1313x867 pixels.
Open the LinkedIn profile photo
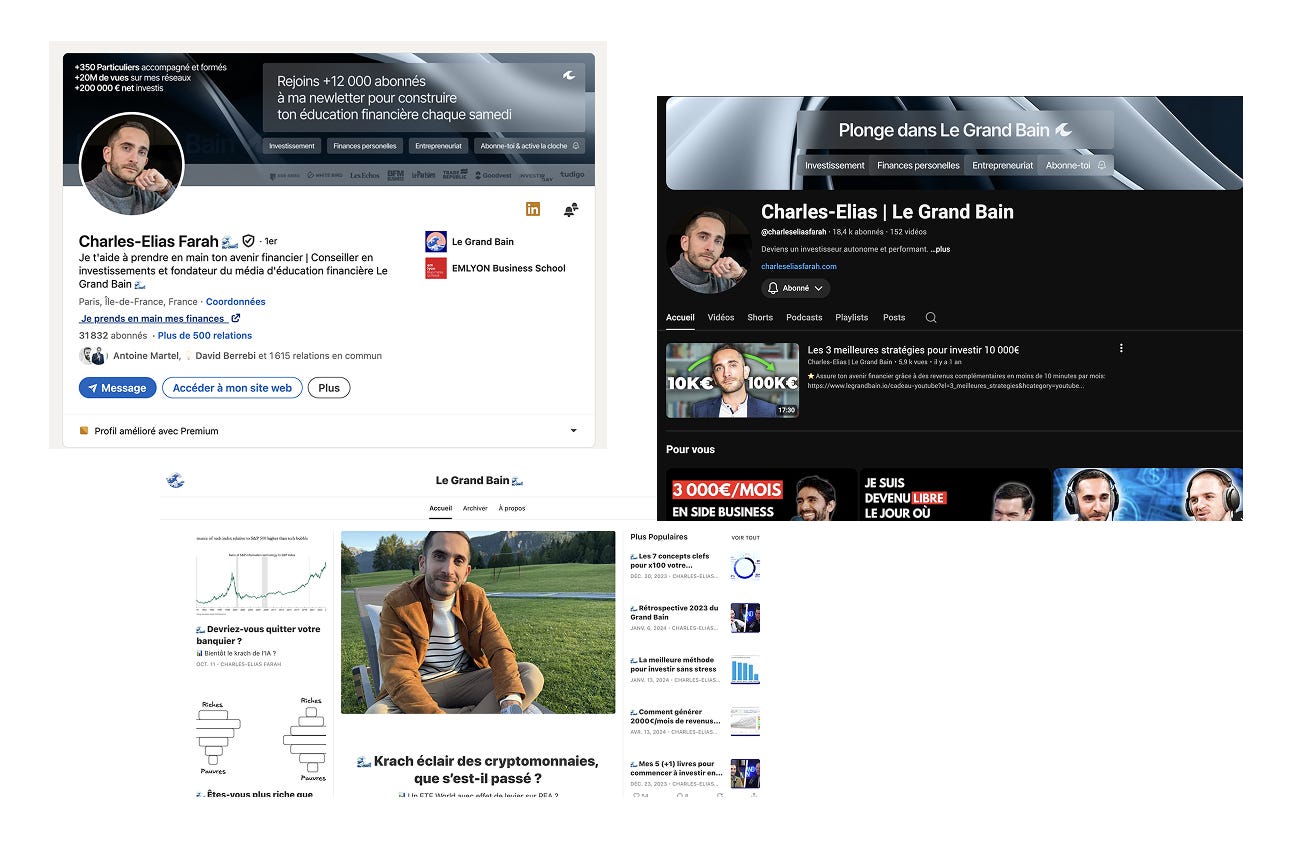[x=131, y=164]
